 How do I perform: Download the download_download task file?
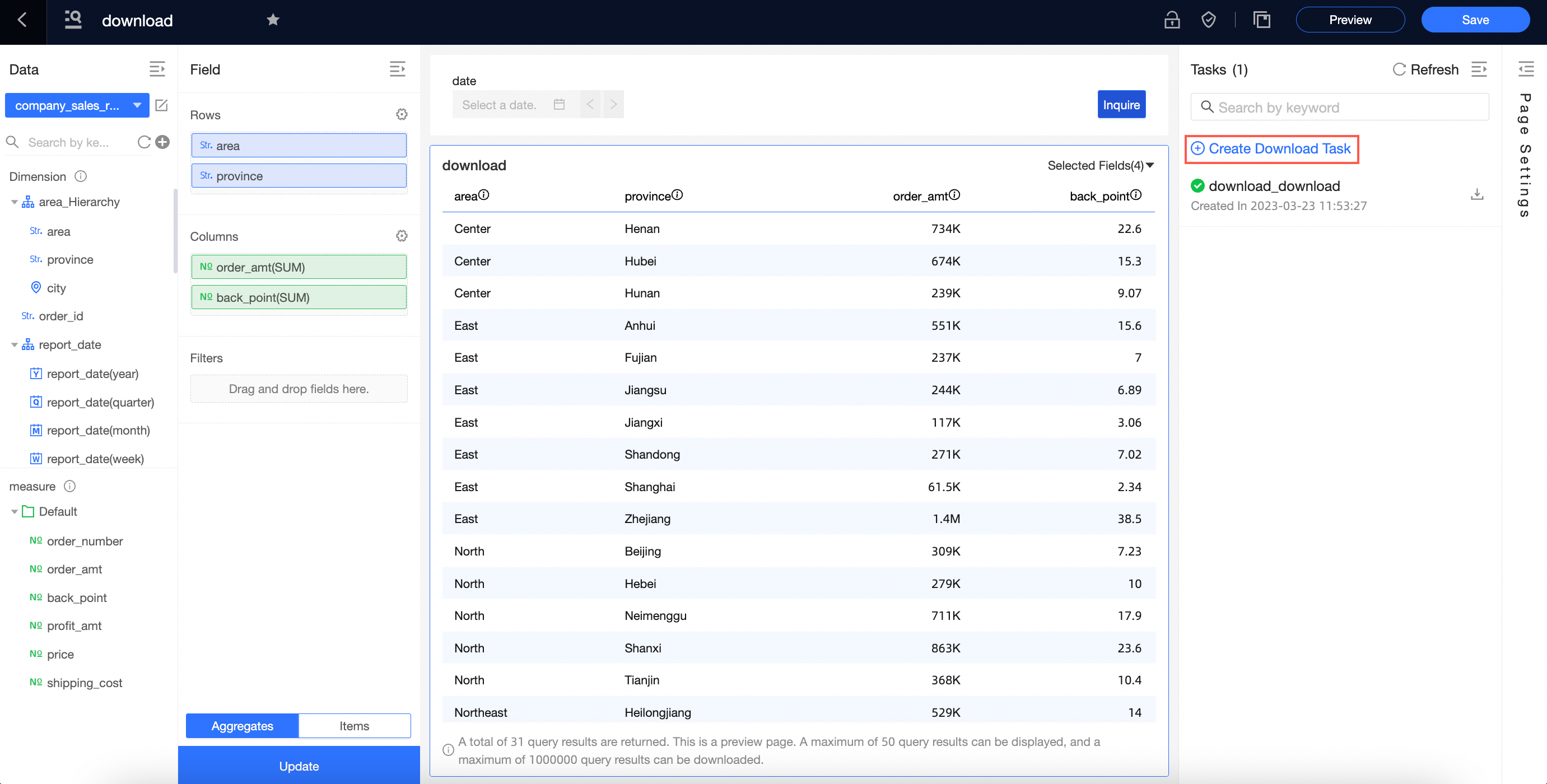click(1477, 194)
